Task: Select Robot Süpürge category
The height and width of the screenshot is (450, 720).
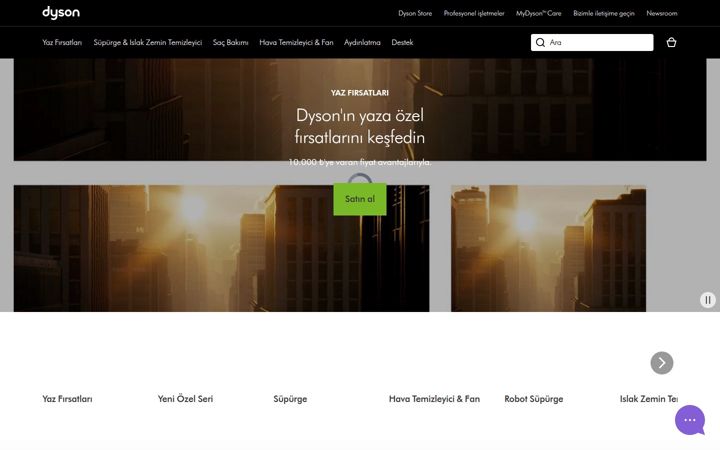Action: (x=534, y=399)
